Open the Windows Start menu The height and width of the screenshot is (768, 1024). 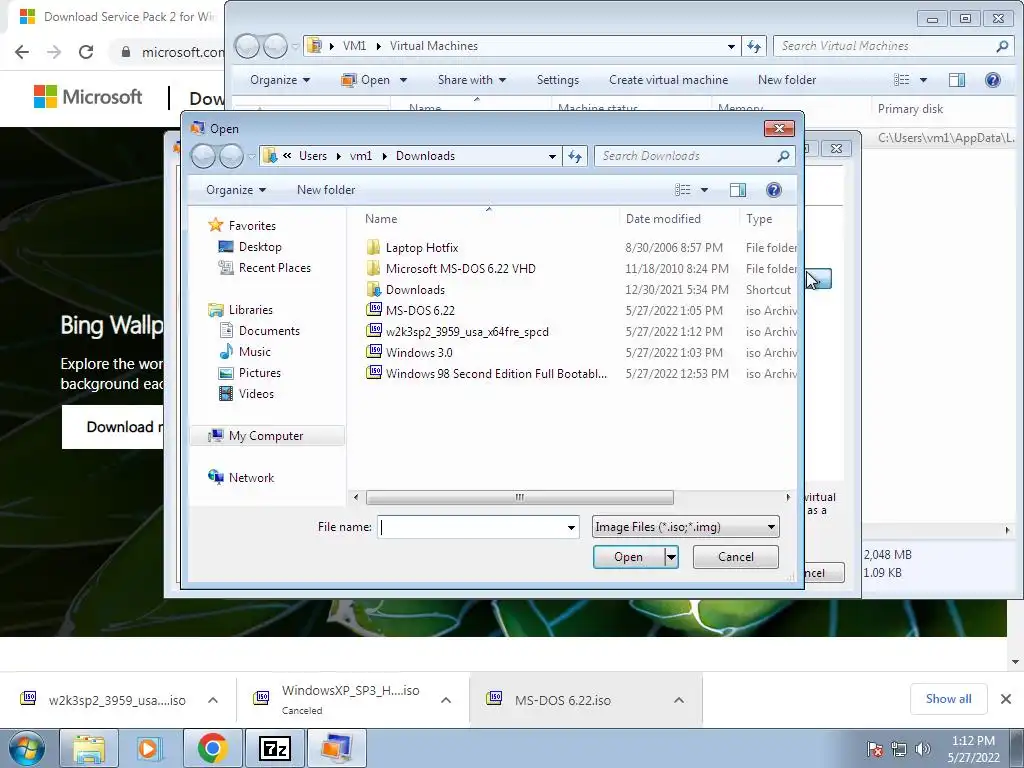[x=26, y=748]
